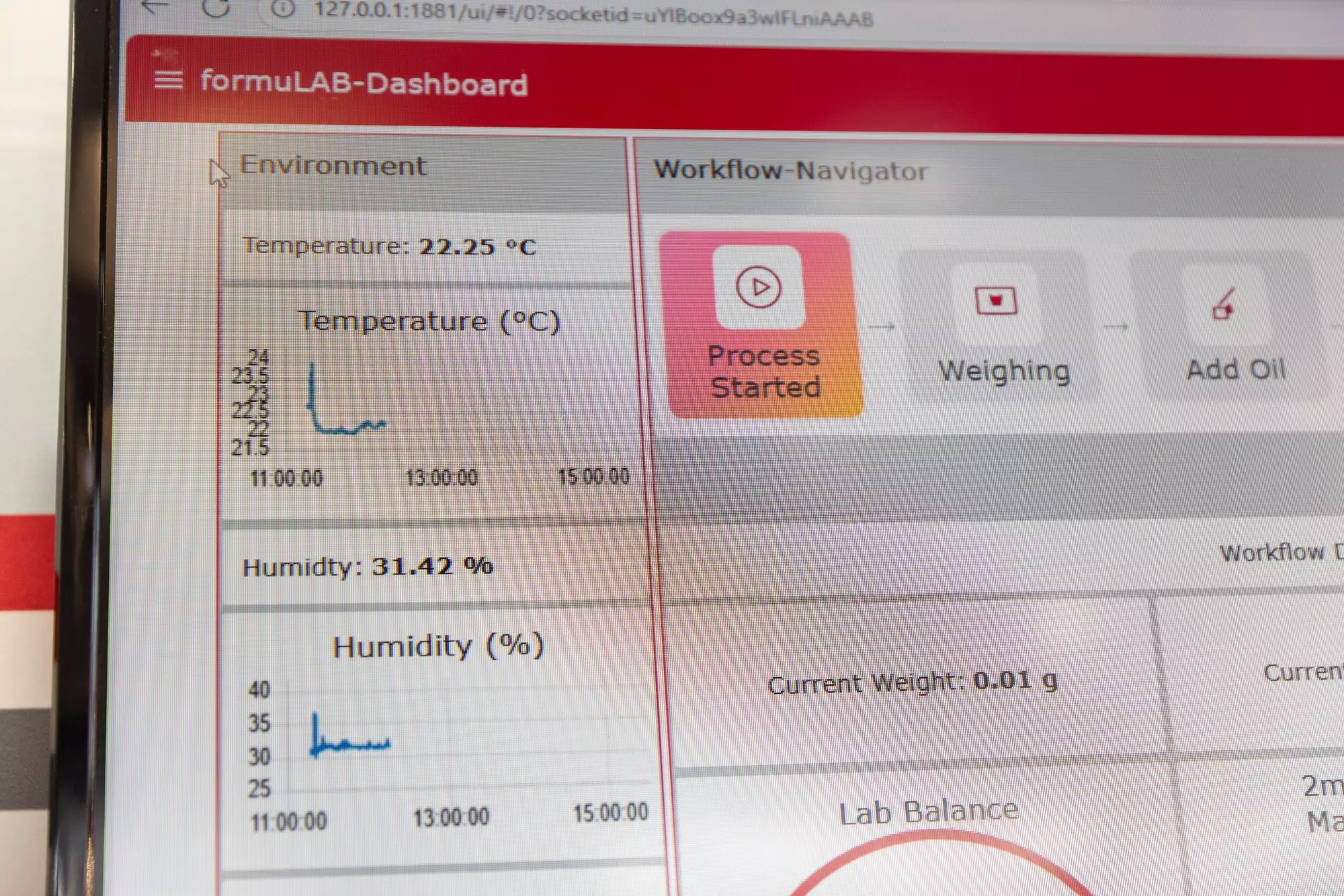Open the hamburger menu in dashboard header

(x=168, y=80)
